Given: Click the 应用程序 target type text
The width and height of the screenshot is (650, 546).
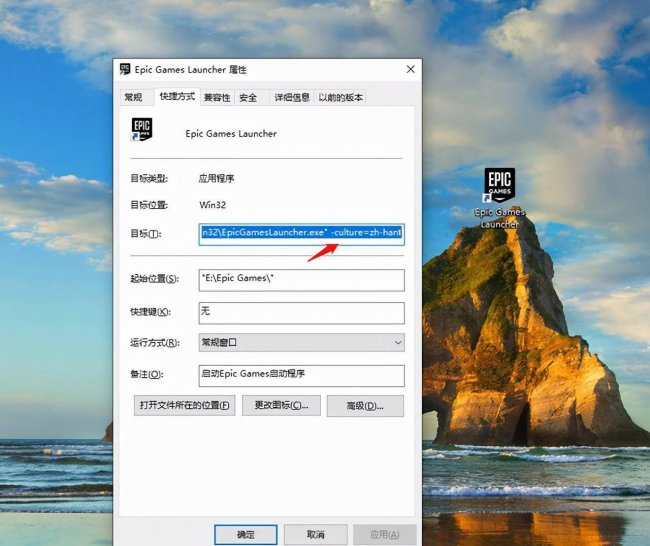Looking at the screenshot, I should click(x=216, y=178).
